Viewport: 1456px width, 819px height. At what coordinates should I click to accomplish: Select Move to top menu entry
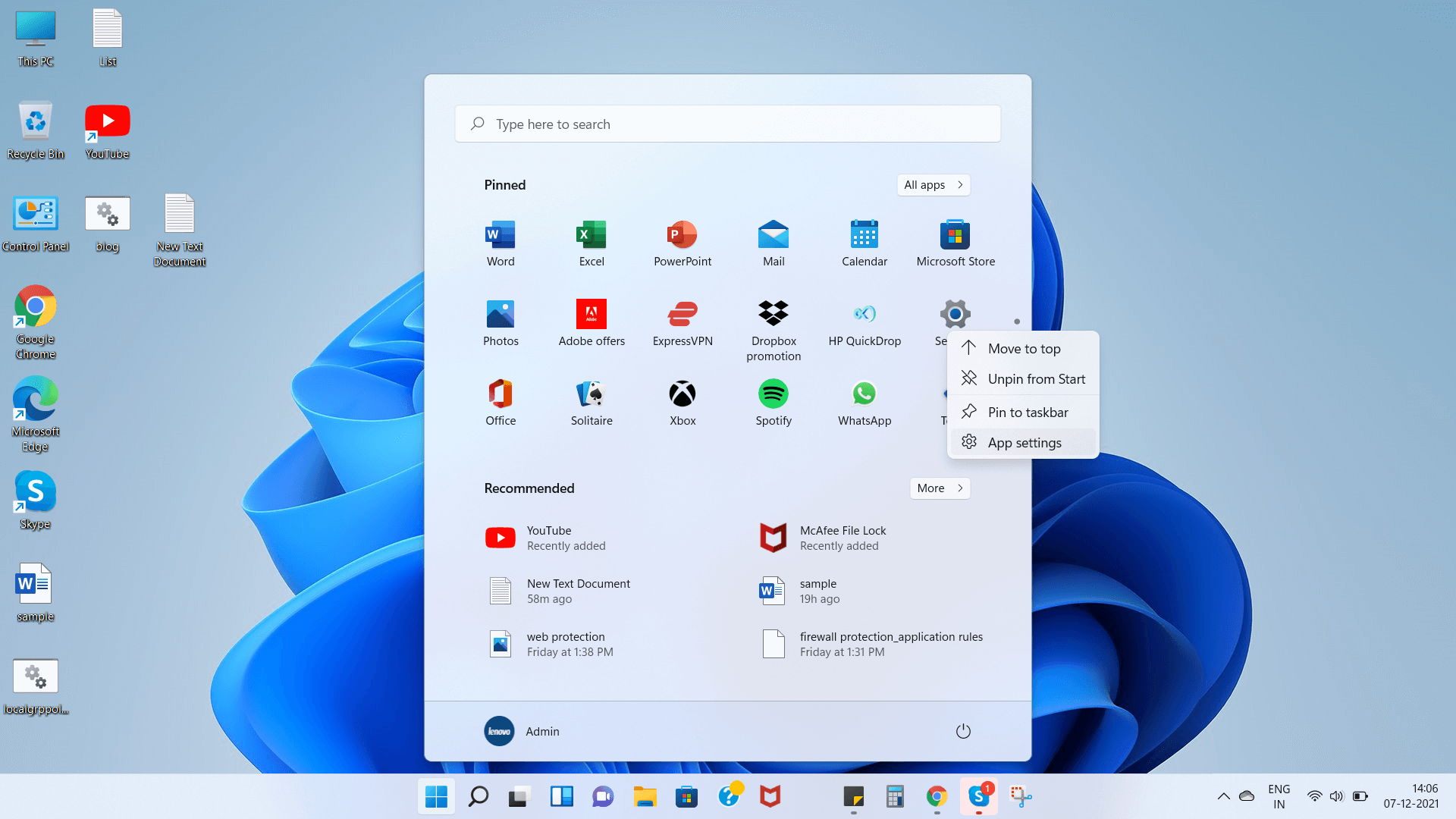[1023, 349]
